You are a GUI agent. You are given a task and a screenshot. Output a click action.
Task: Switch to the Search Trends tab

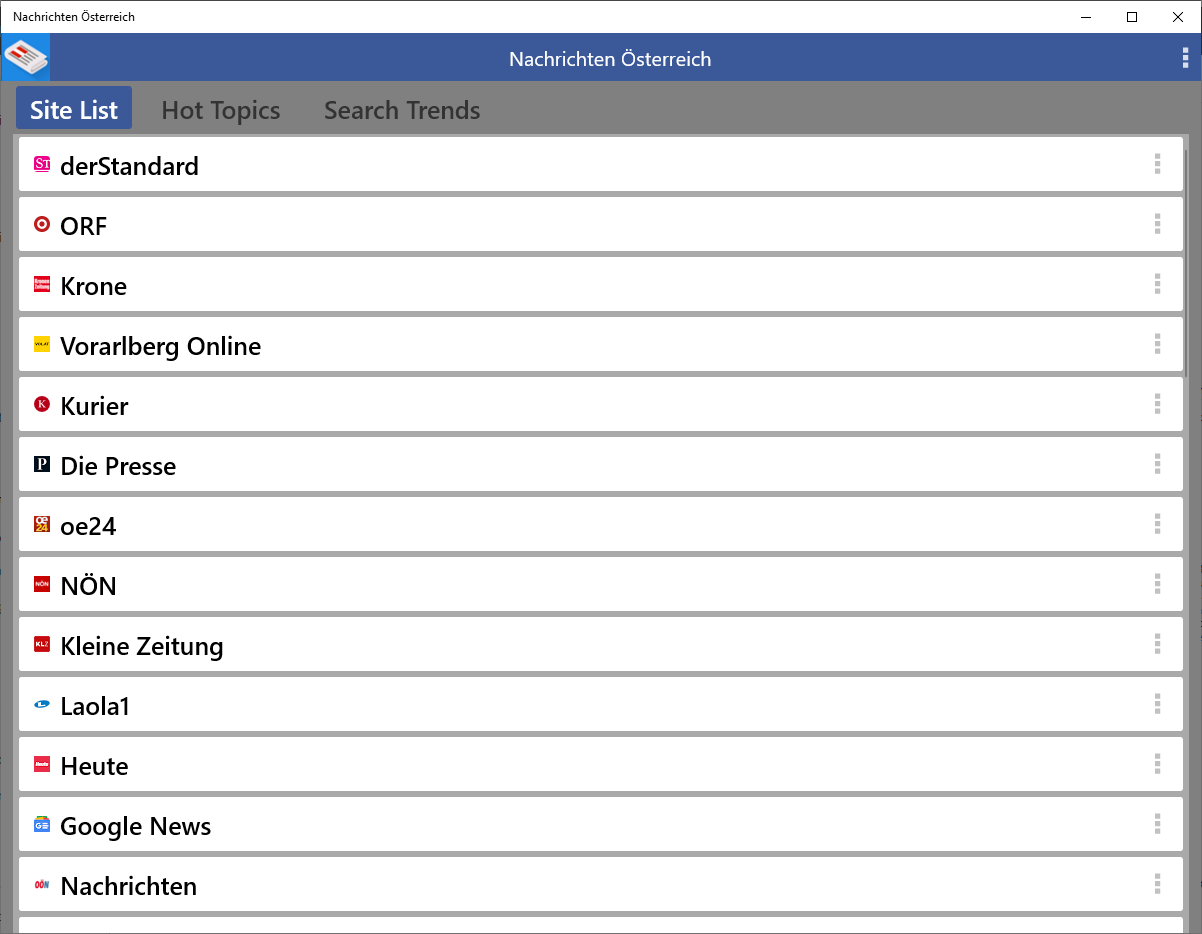pos(402,110)
